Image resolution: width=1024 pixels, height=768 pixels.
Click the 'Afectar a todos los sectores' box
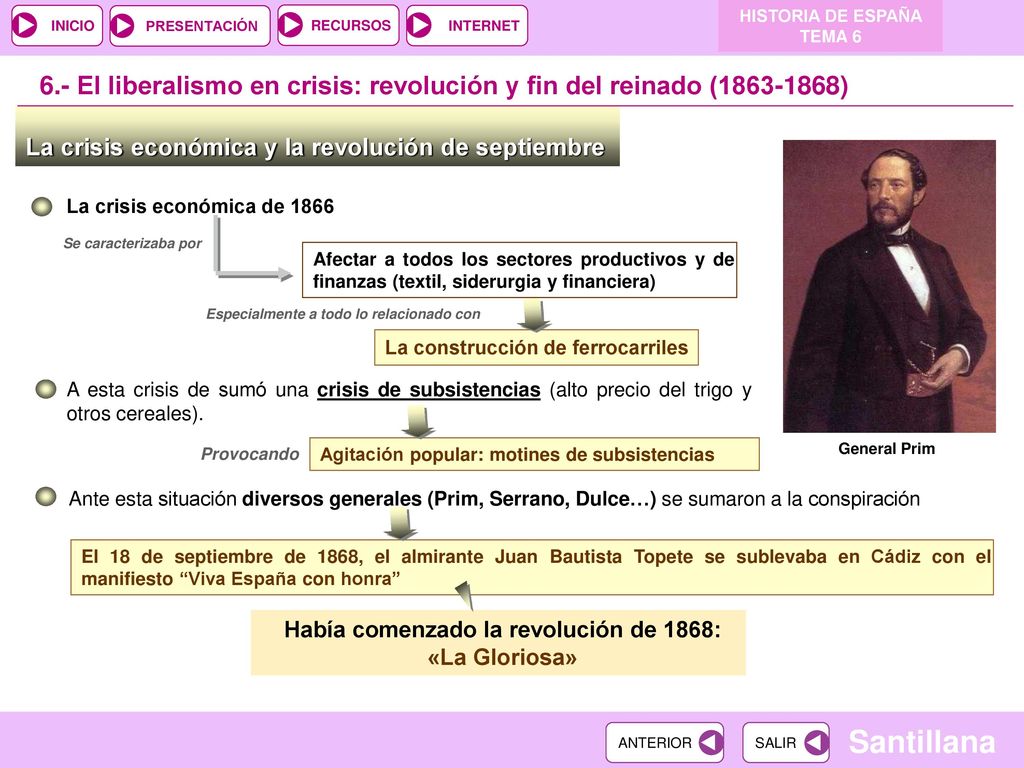[x=519, y=270]
